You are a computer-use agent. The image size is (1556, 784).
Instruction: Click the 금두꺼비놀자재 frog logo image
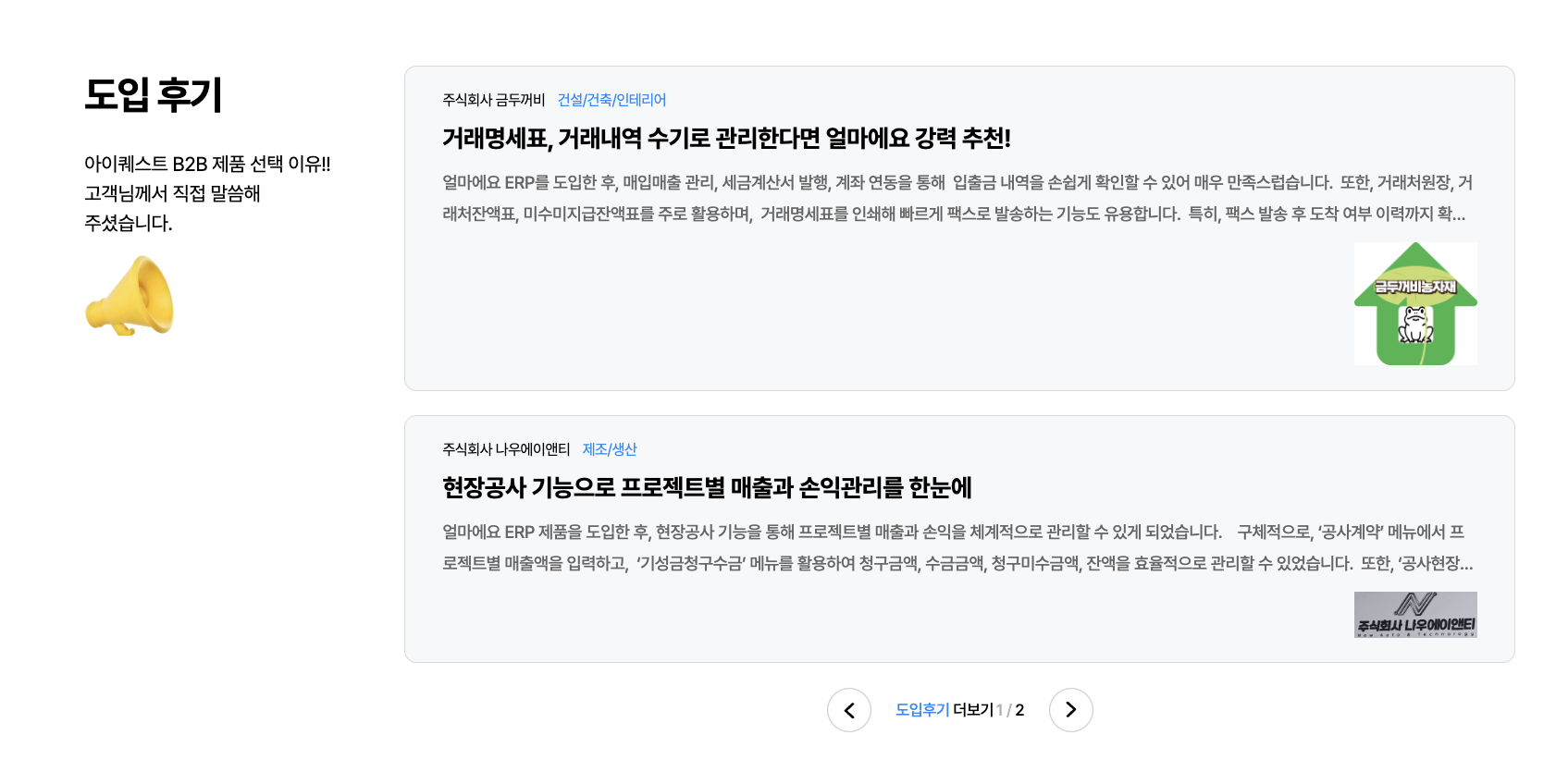pos(1415,303)
